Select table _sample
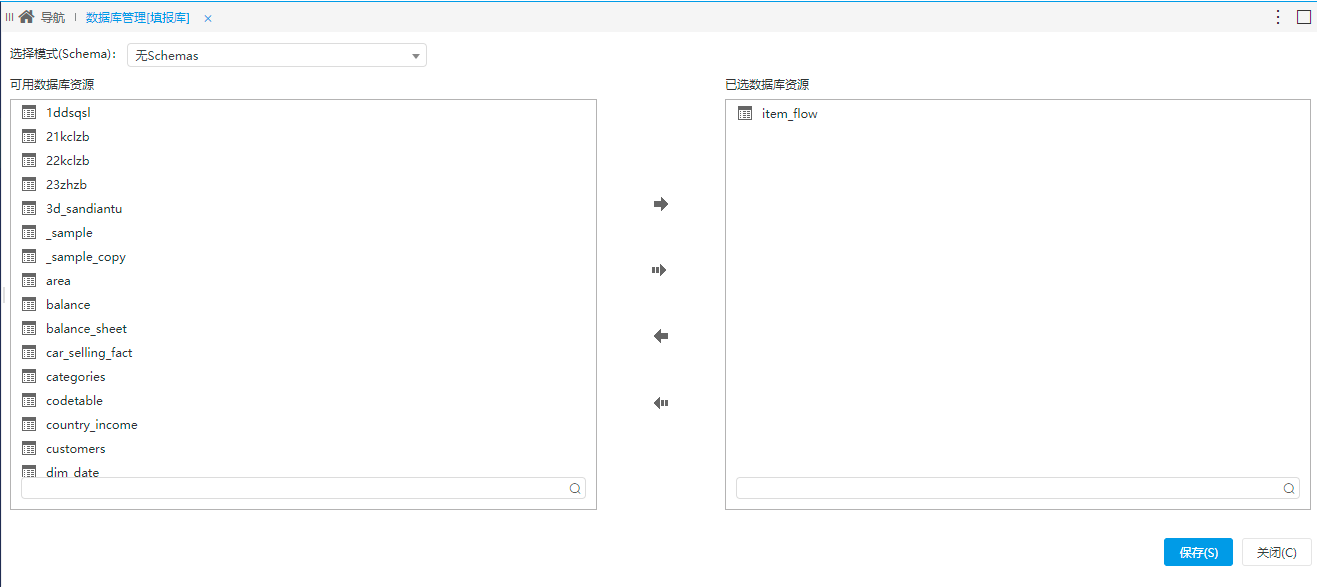The height and width of the screenshot is (587, 1317). click(69, 233)
